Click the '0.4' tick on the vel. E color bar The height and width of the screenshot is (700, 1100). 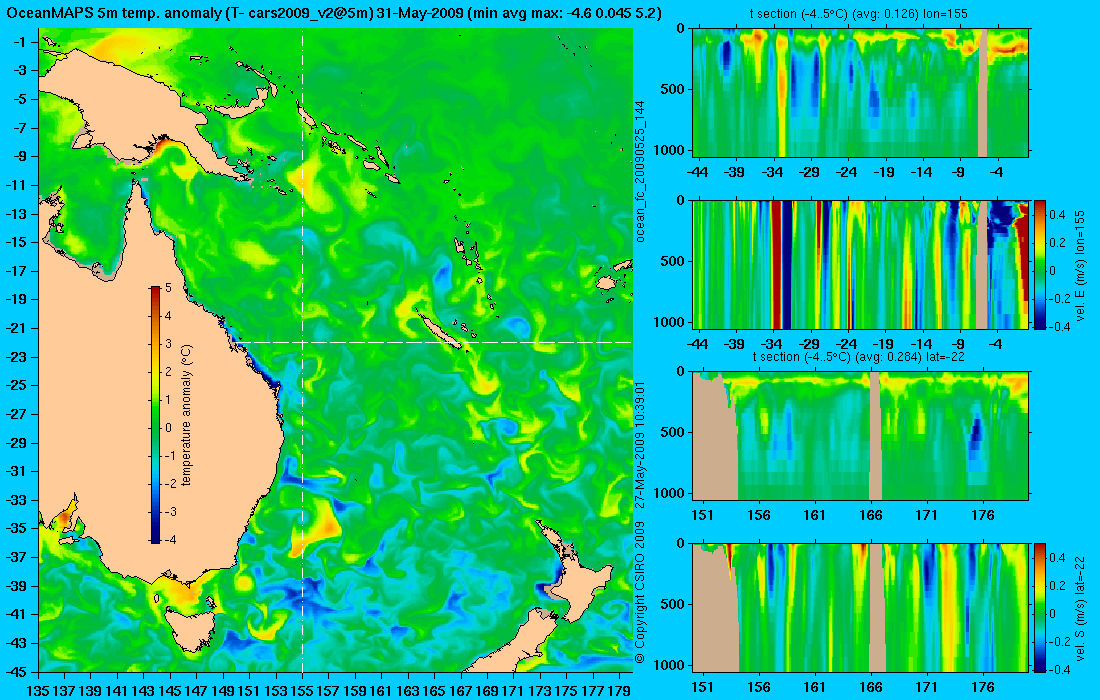coord(1058,215)
